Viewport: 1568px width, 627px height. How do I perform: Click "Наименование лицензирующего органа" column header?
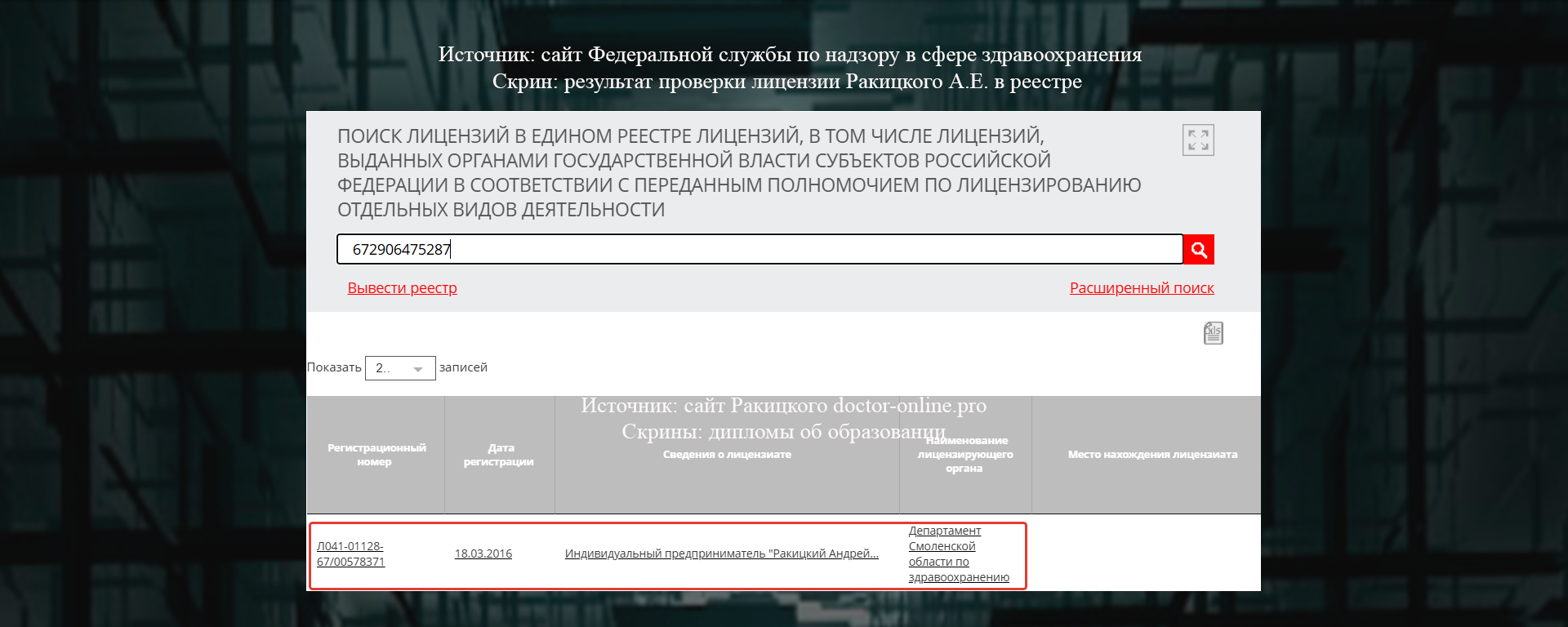pyautogui.click(x=965, y=455)
